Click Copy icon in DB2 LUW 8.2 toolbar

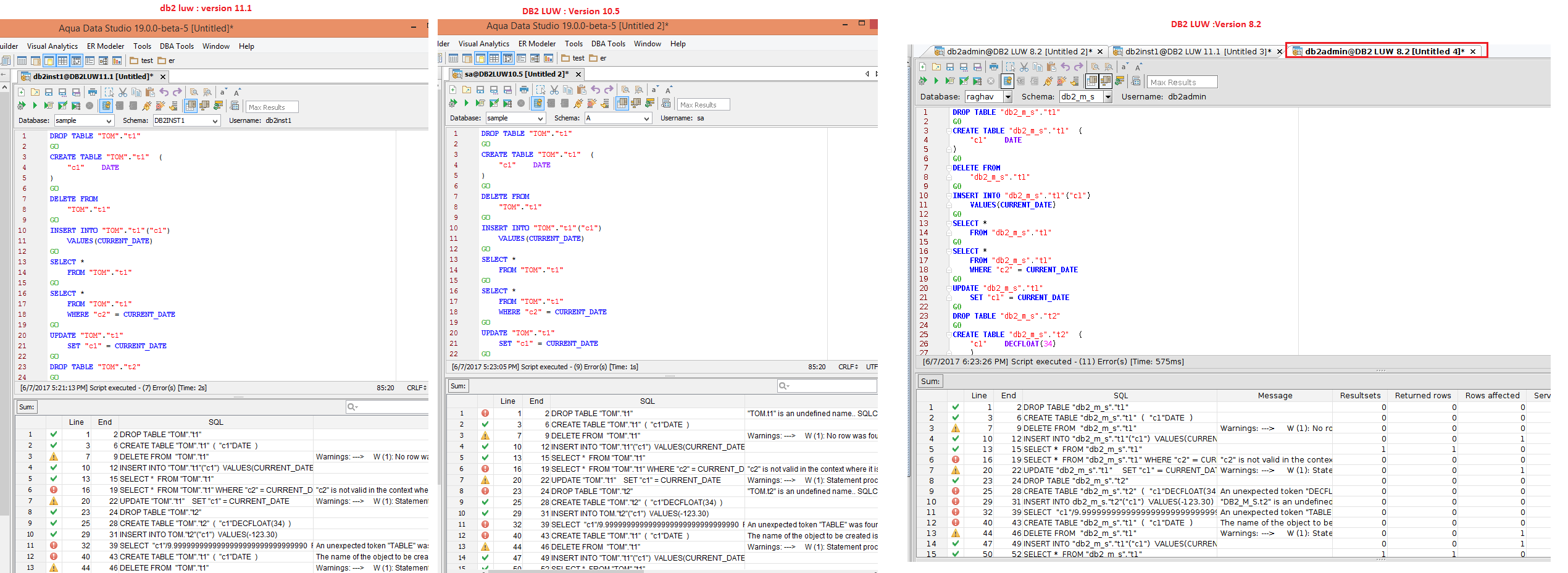pos(1038,67)
